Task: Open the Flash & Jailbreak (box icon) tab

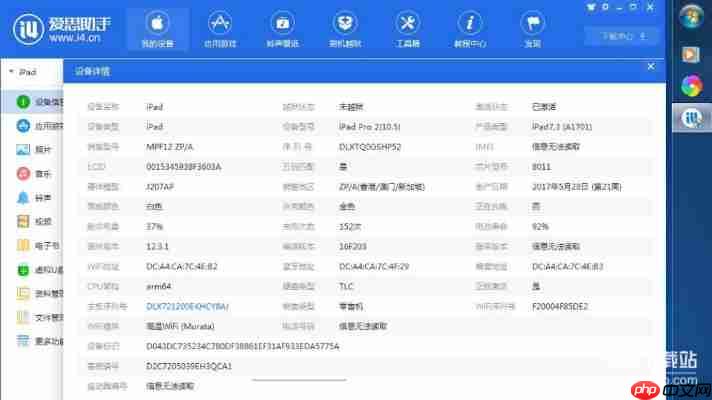Action: tap(345, 29)
